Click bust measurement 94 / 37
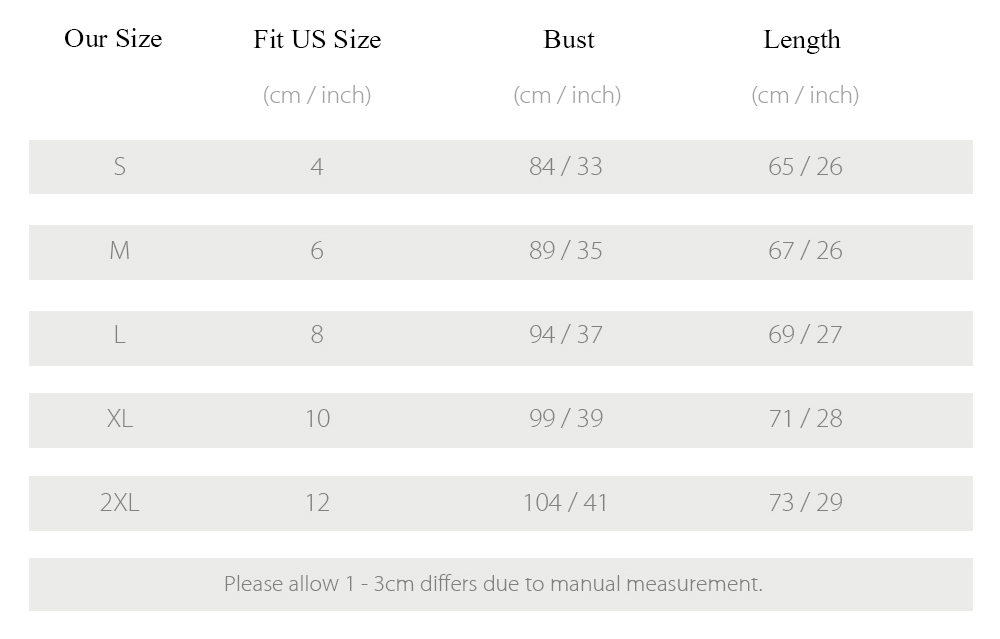Viewport: 1000px width, 639px height. [x=566, y=334]
